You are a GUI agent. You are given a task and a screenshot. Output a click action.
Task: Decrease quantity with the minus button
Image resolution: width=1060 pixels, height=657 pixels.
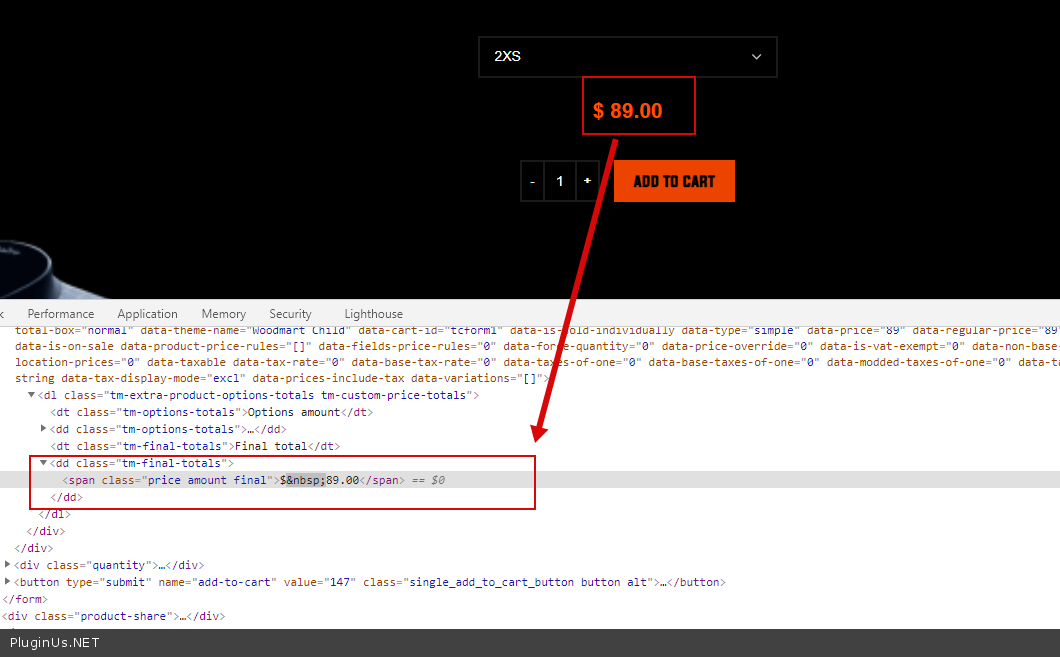coord(532,181)
